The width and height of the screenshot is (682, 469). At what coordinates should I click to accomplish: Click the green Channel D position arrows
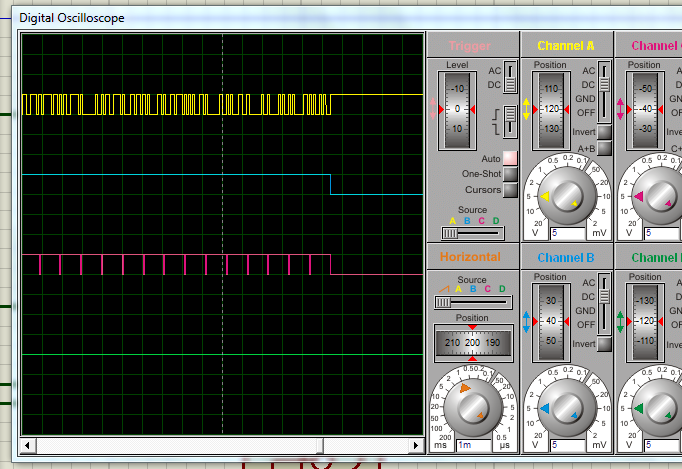coord(620,322)
